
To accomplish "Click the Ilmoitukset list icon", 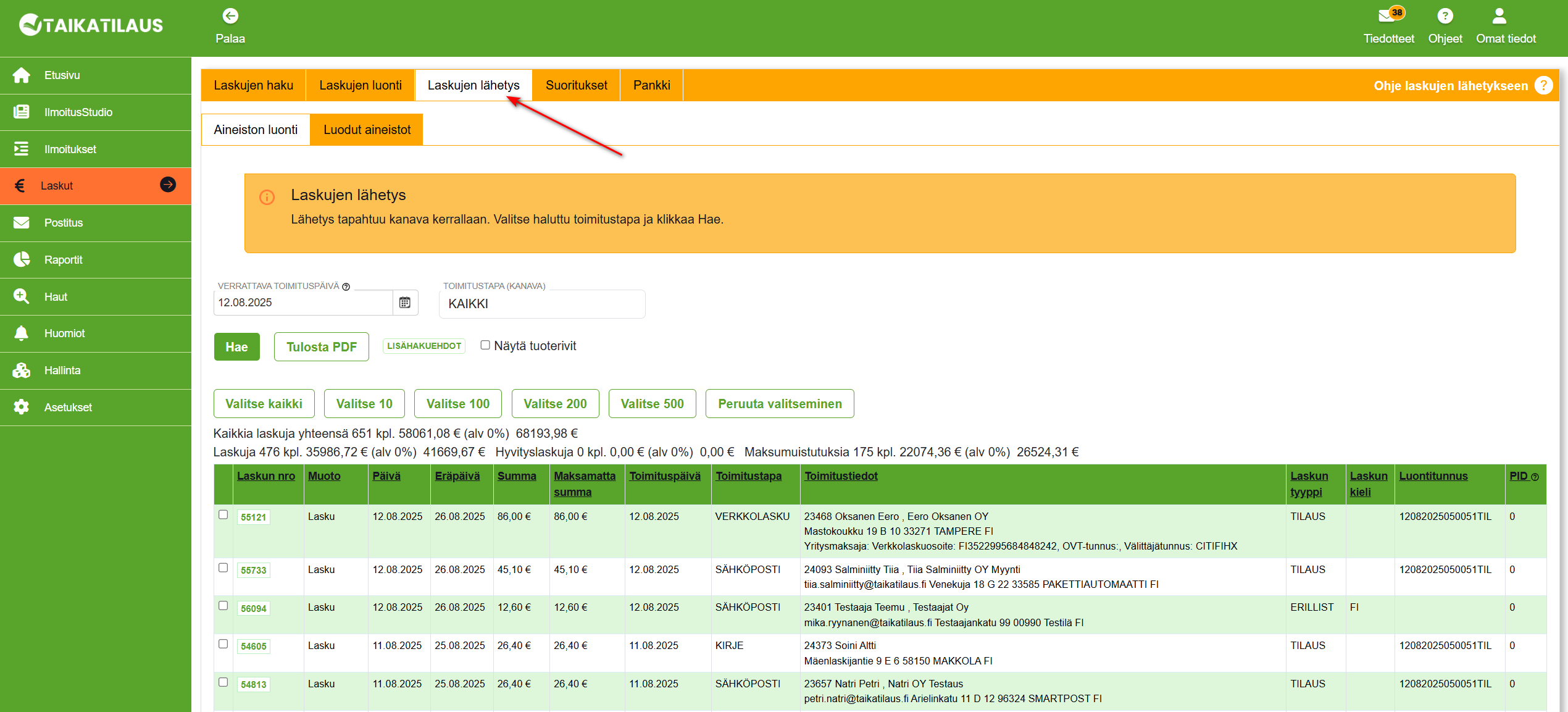I will tap(22, 149).
